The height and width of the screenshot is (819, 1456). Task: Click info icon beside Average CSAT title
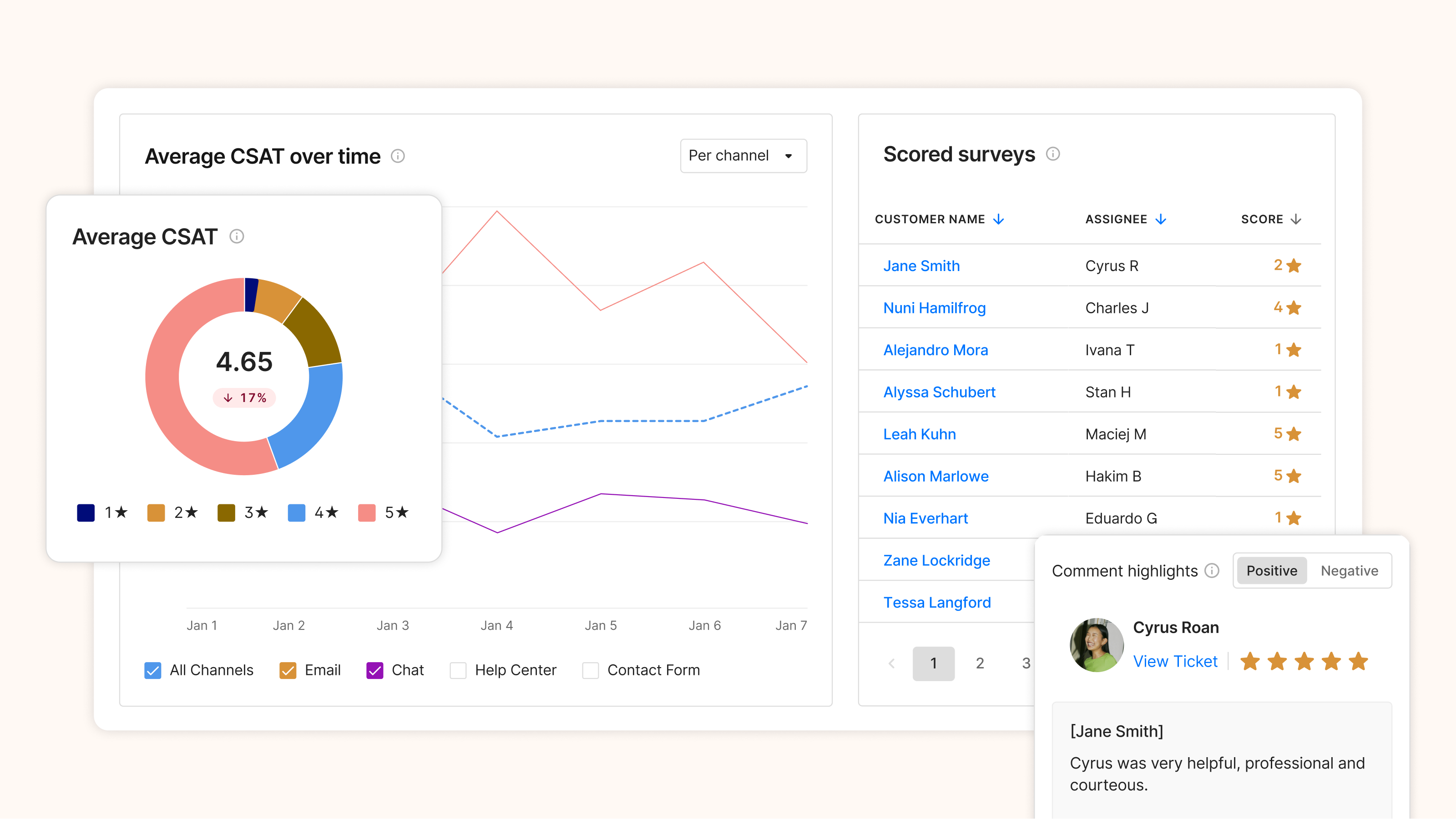[x=237, y=236]
